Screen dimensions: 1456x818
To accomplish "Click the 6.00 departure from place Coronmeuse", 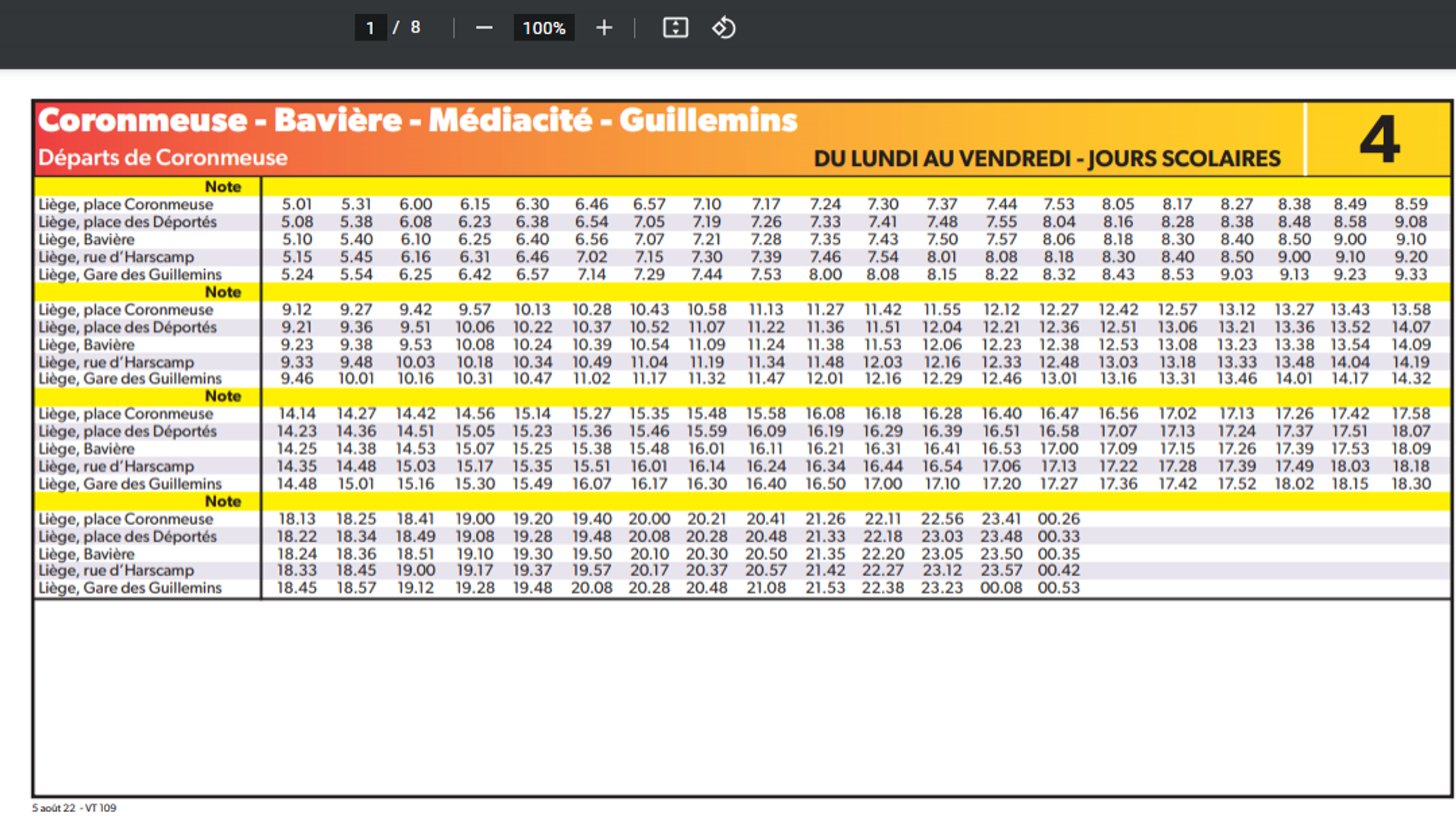I will coord(416,205).
